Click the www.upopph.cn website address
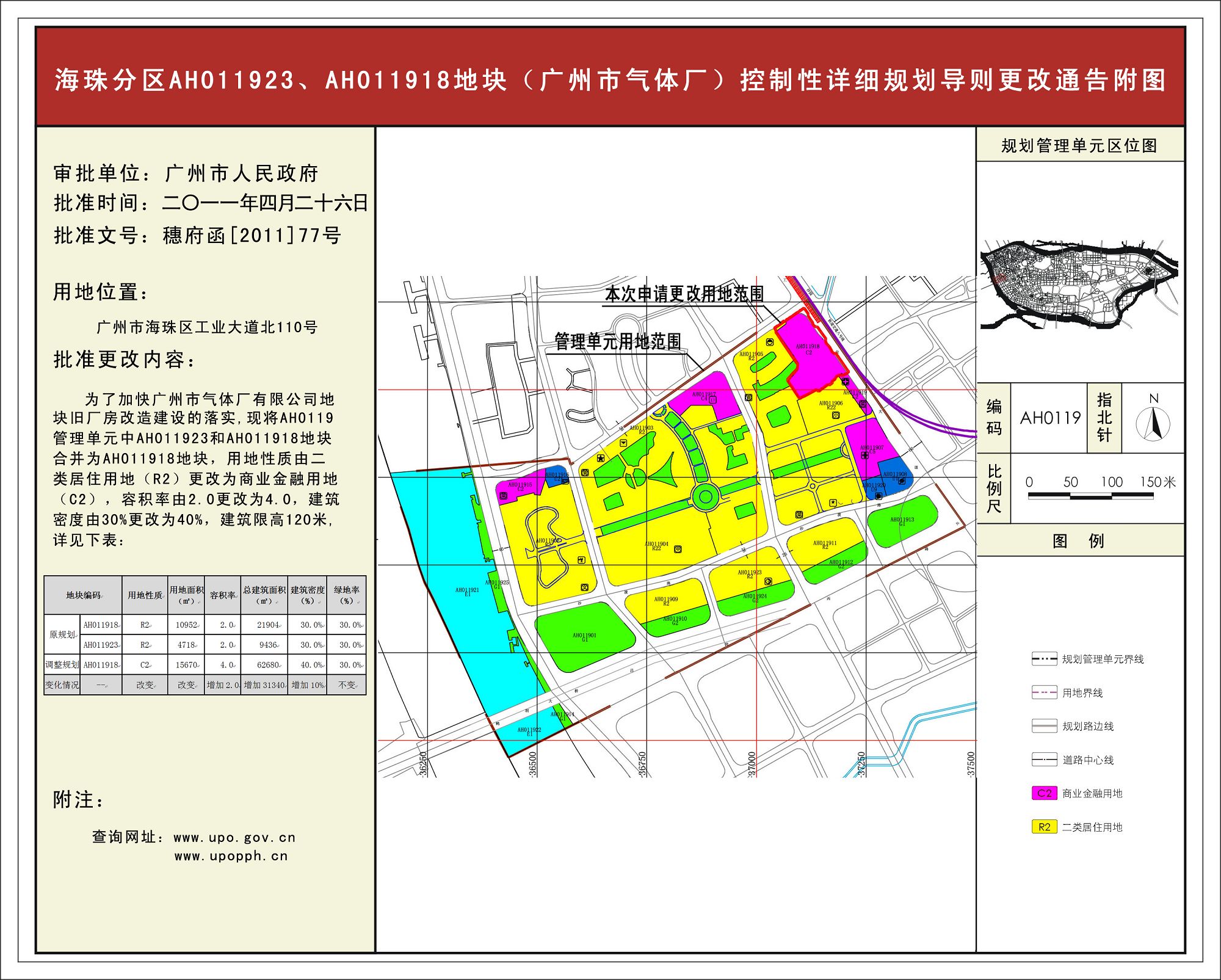Viewport: 1221px width, 980px height. pyautogui.click(x=231, y=856)
